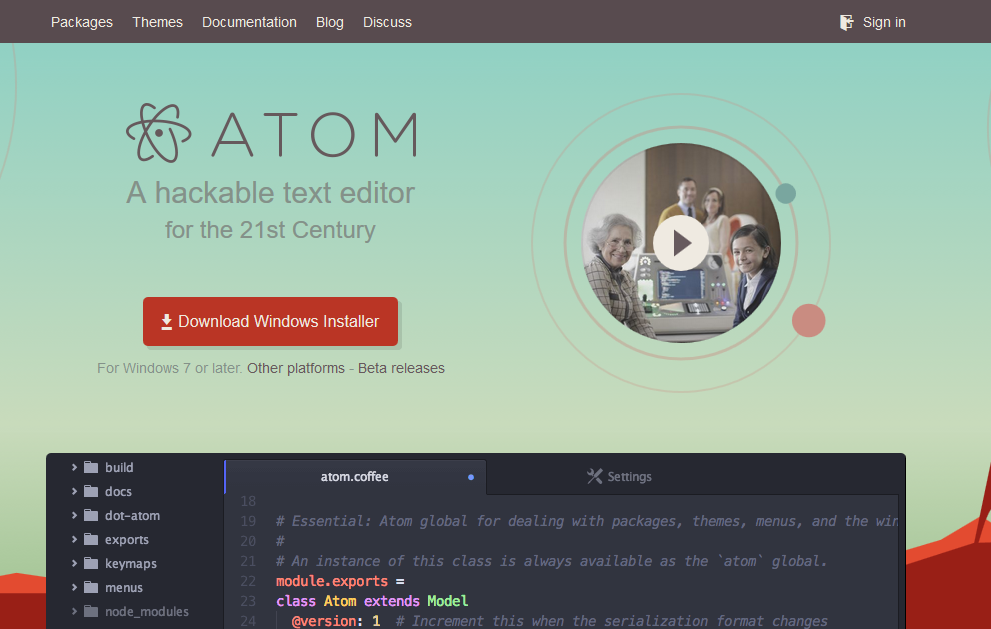Click the Atom logo icon
The image size is (991, 629).
[159, 133]
